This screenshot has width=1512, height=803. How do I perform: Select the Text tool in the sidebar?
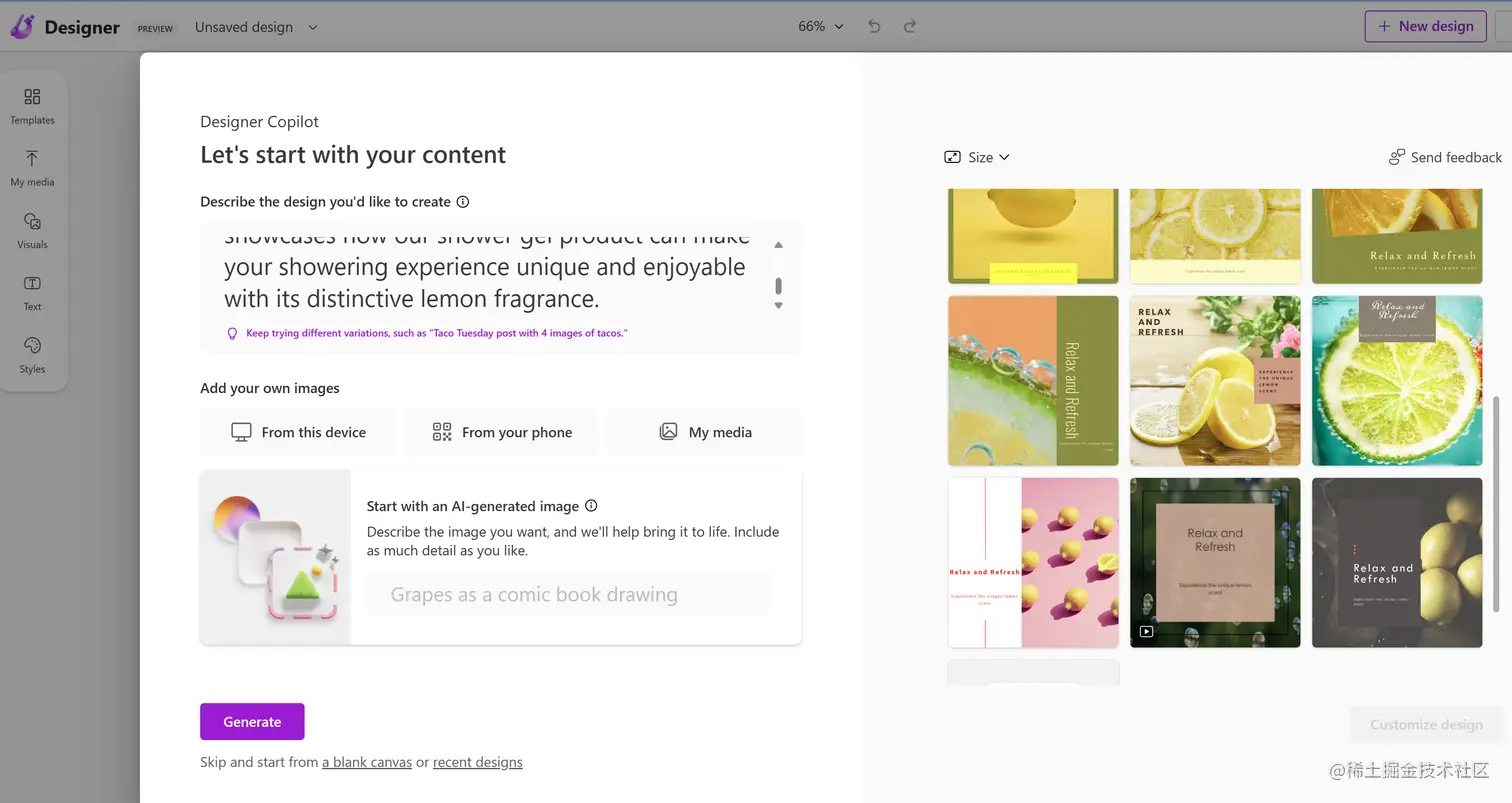tap(32, 292)
